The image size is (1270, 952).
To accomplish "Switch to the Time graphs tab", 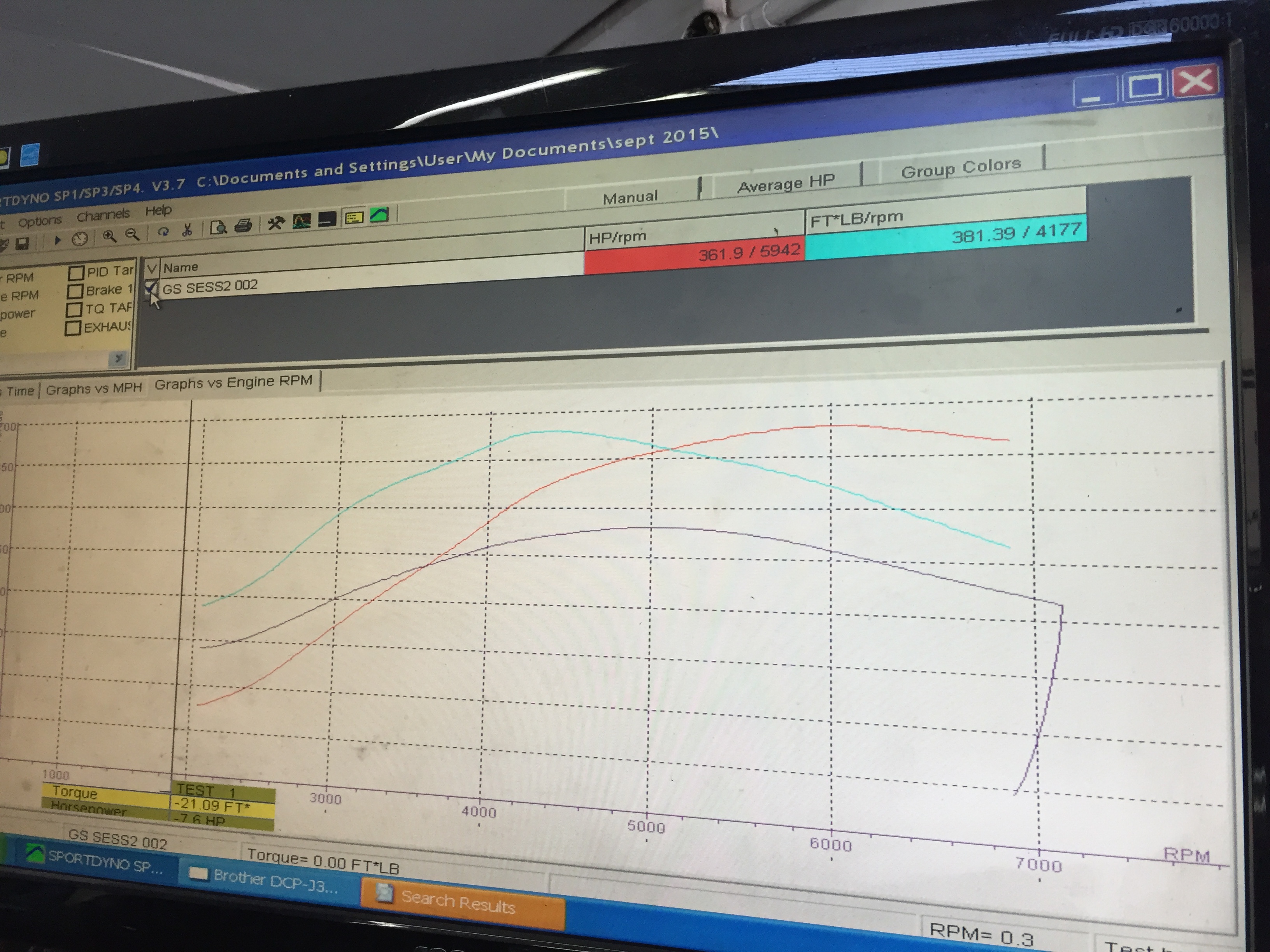I will [x=20, y=391].
